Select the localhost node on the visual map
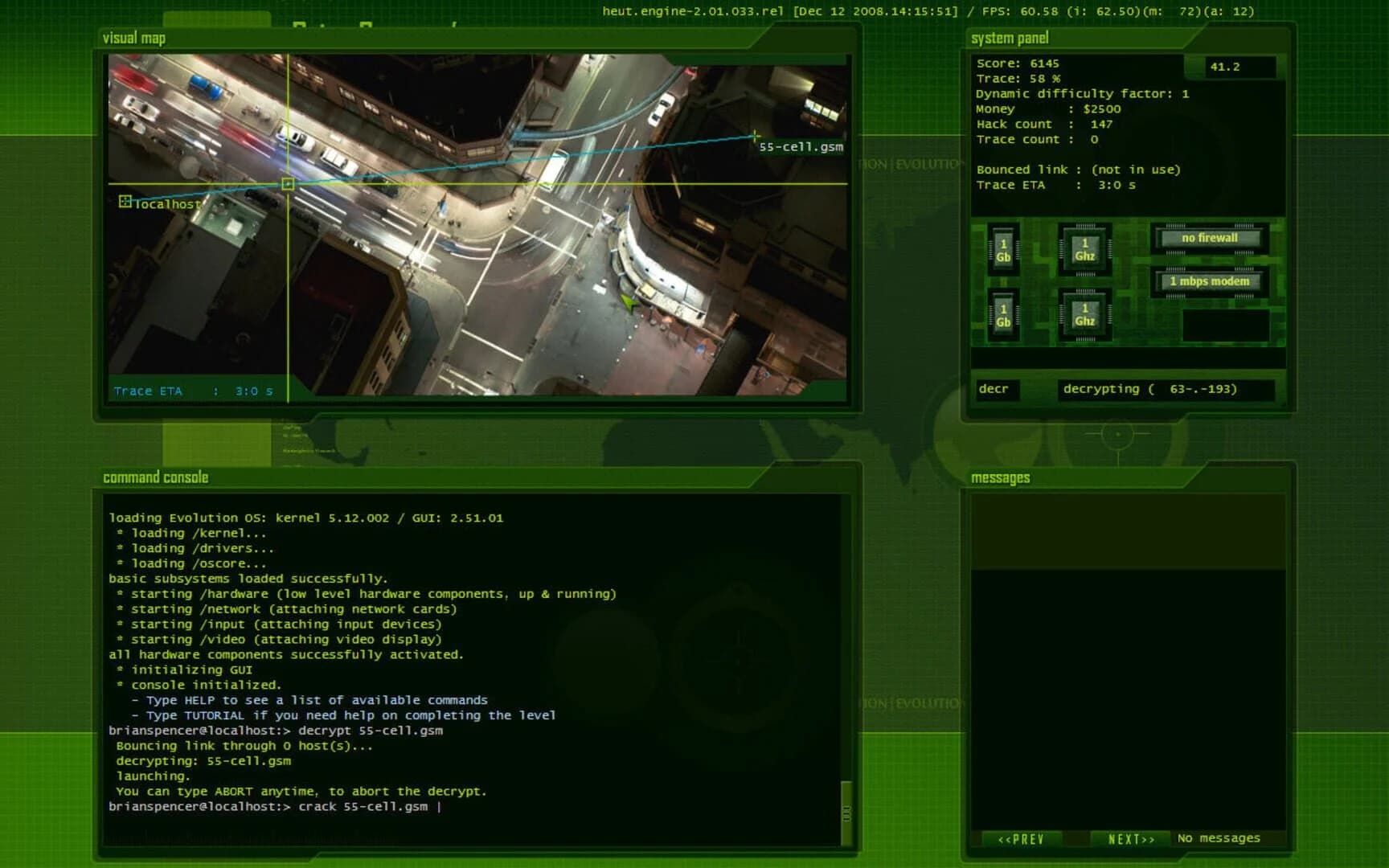Image resolution: width=1389 pixels, height=868 pixels. coord(126,202)
